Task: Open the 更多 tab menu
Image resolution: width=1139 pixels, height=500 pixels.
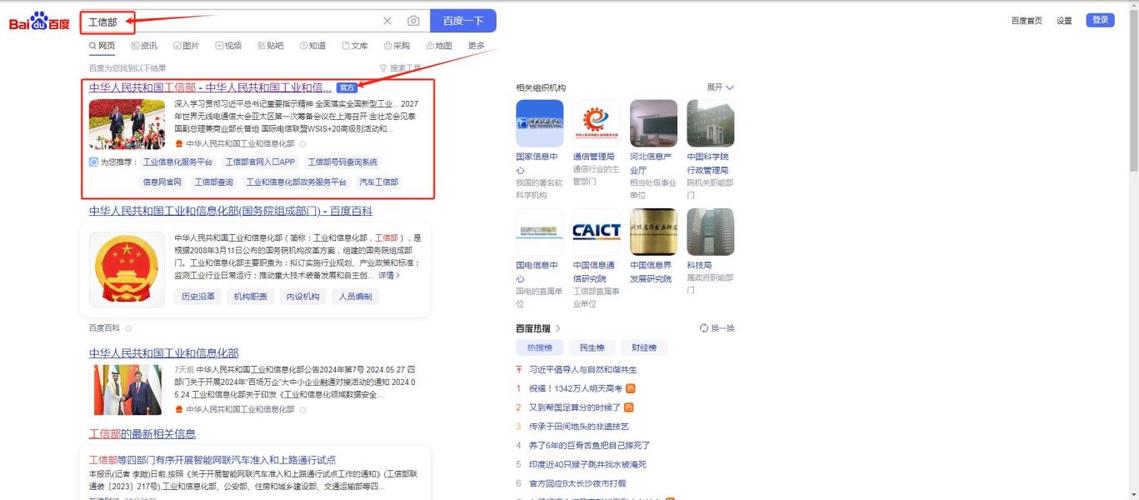Action: tap(477, 46)
